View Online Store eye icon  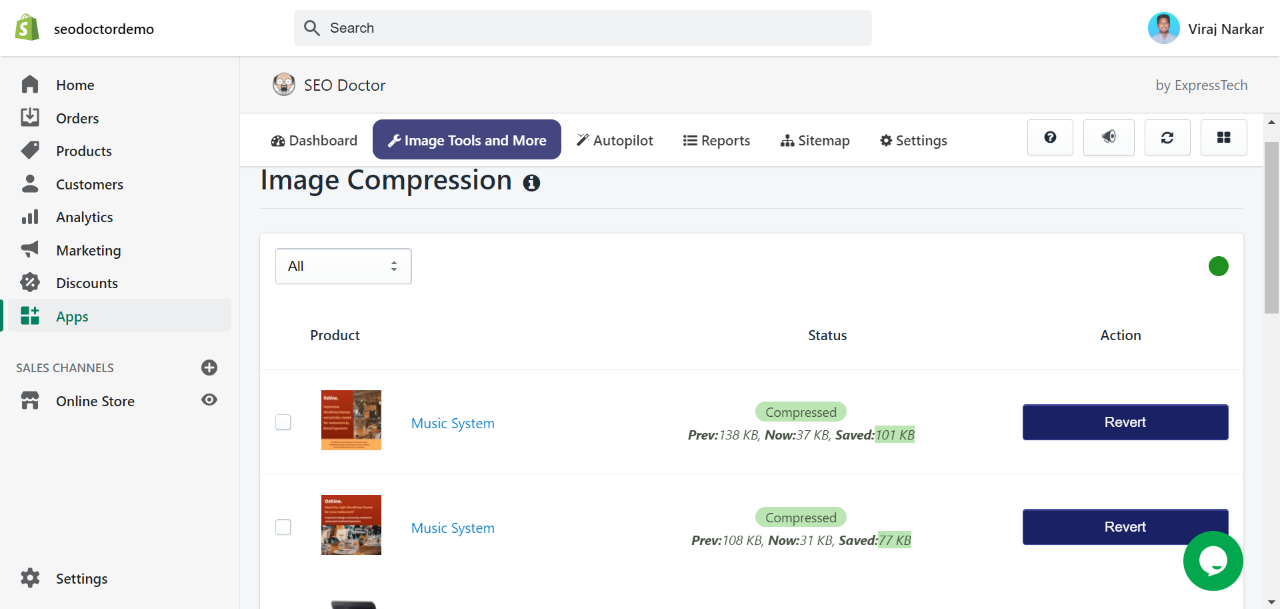[209, 400]
